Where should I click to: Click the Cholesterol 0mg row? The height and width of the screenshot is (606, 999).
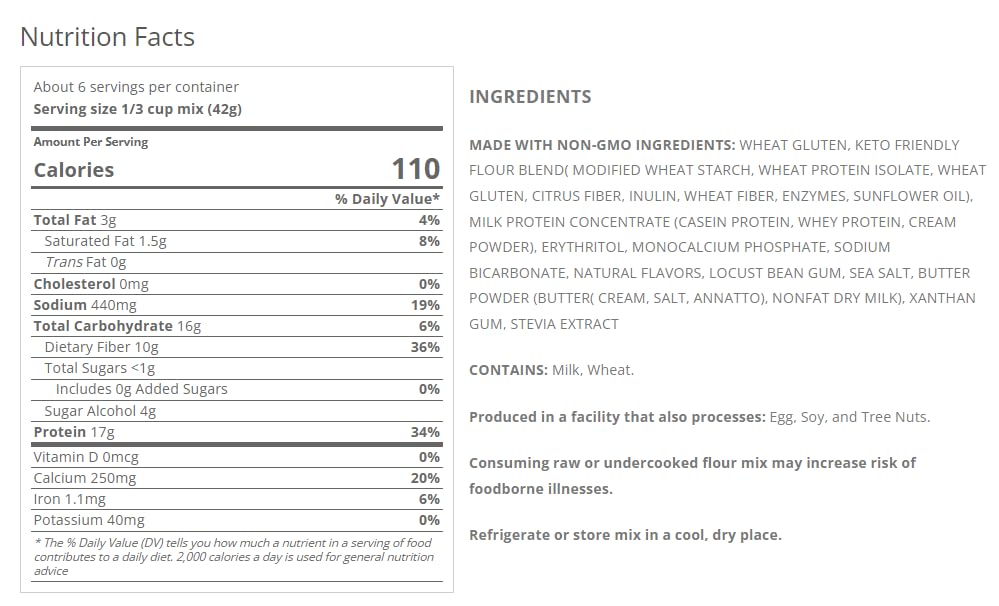coord(90,284)
